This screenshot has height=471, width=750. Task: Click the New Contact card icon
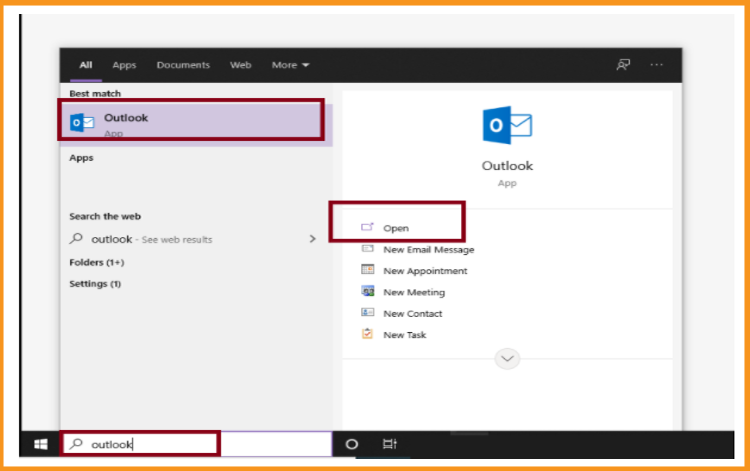click(367, 312)
